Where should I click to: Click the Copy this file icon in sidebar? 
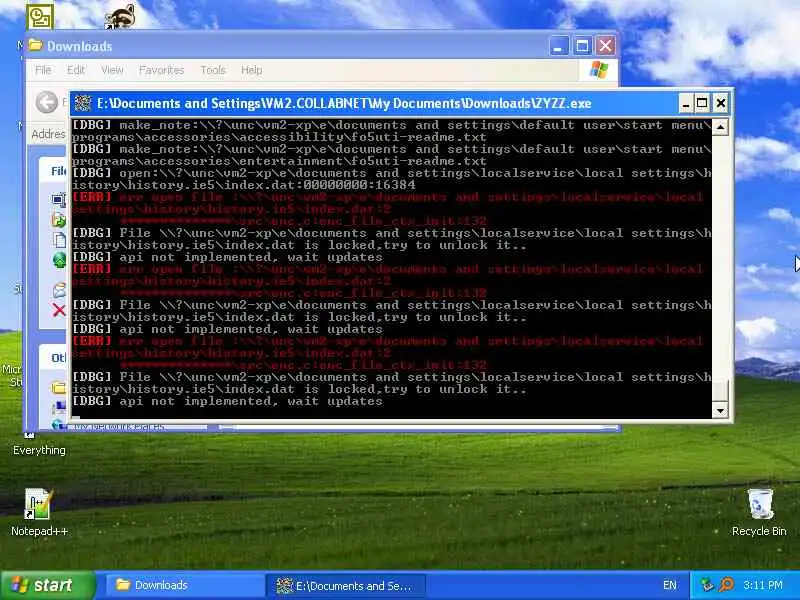[60, 240]
